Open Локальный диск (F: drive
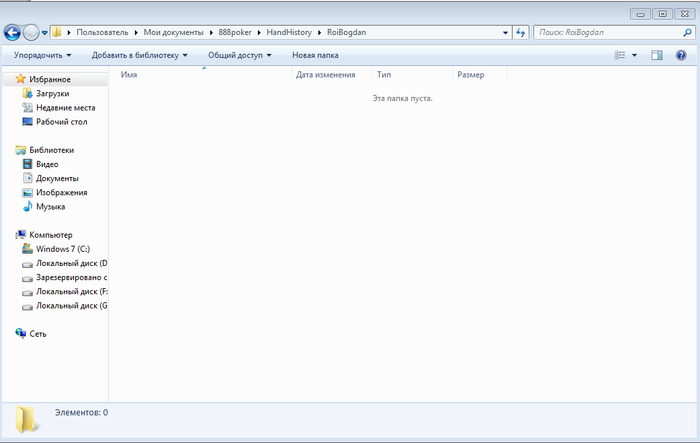Screen dimensions: 700x443 72,292
